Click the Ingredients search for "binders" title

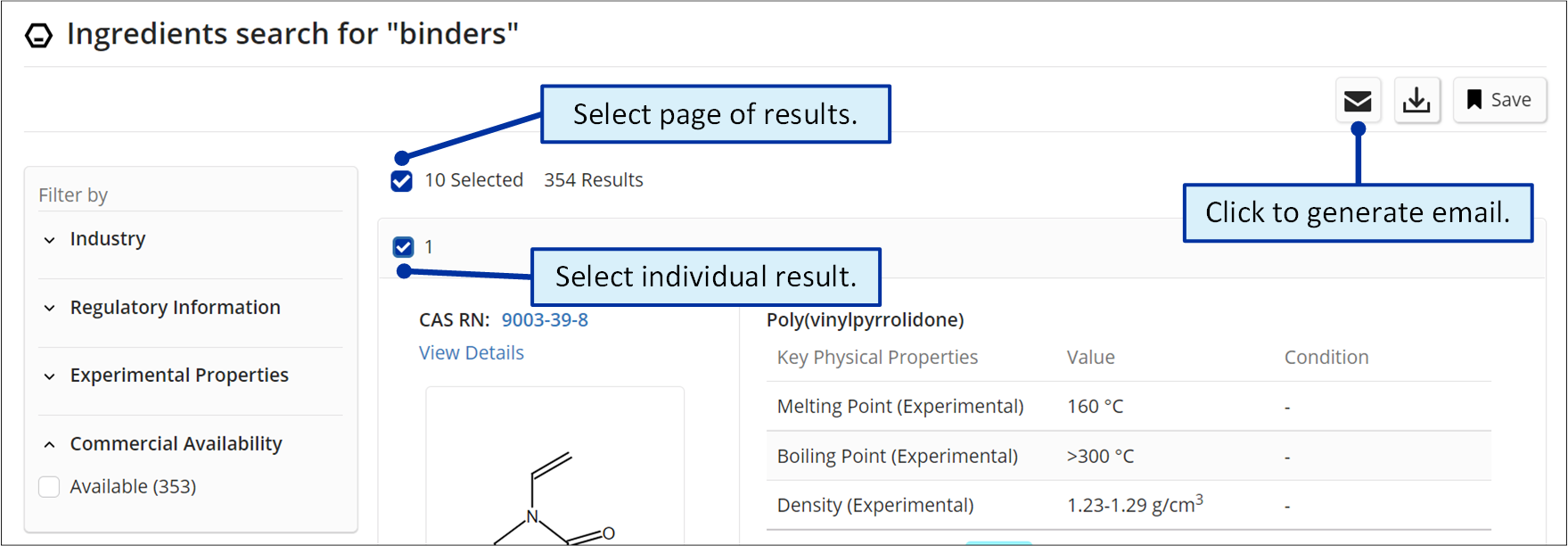(292, 34)
